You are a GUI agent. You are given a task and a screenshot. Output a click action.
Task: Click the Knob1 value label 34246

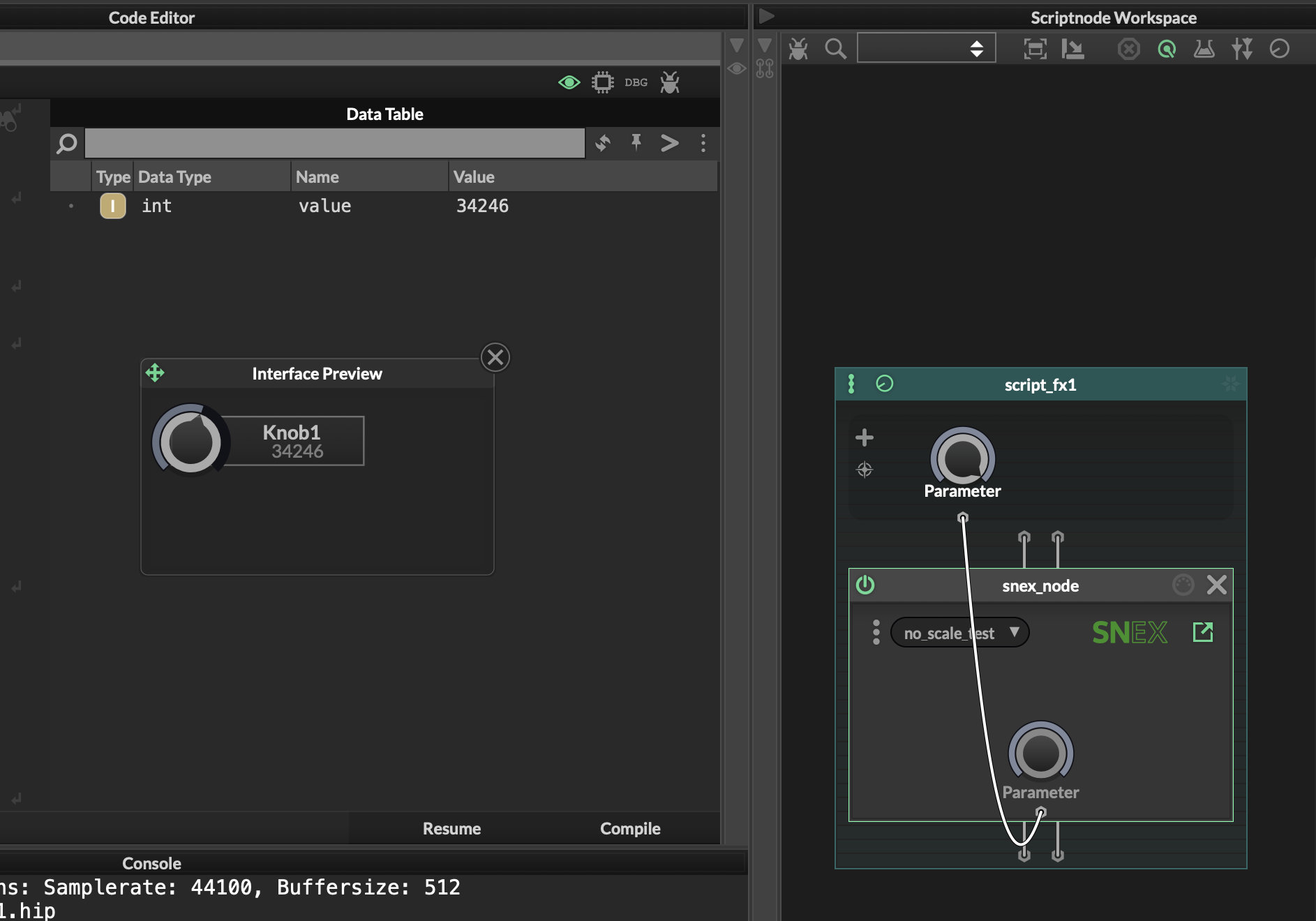(x=297, y=451)
